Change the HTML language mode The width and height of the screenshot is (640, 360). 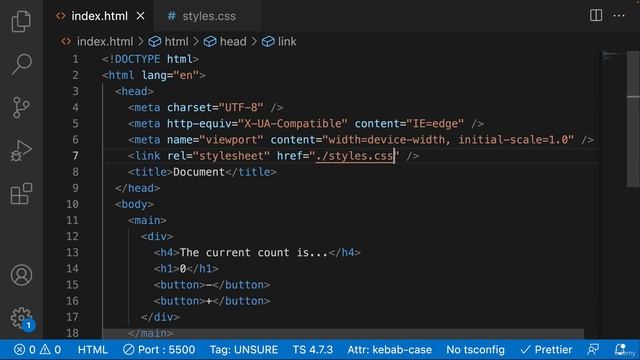coord(93,350)
